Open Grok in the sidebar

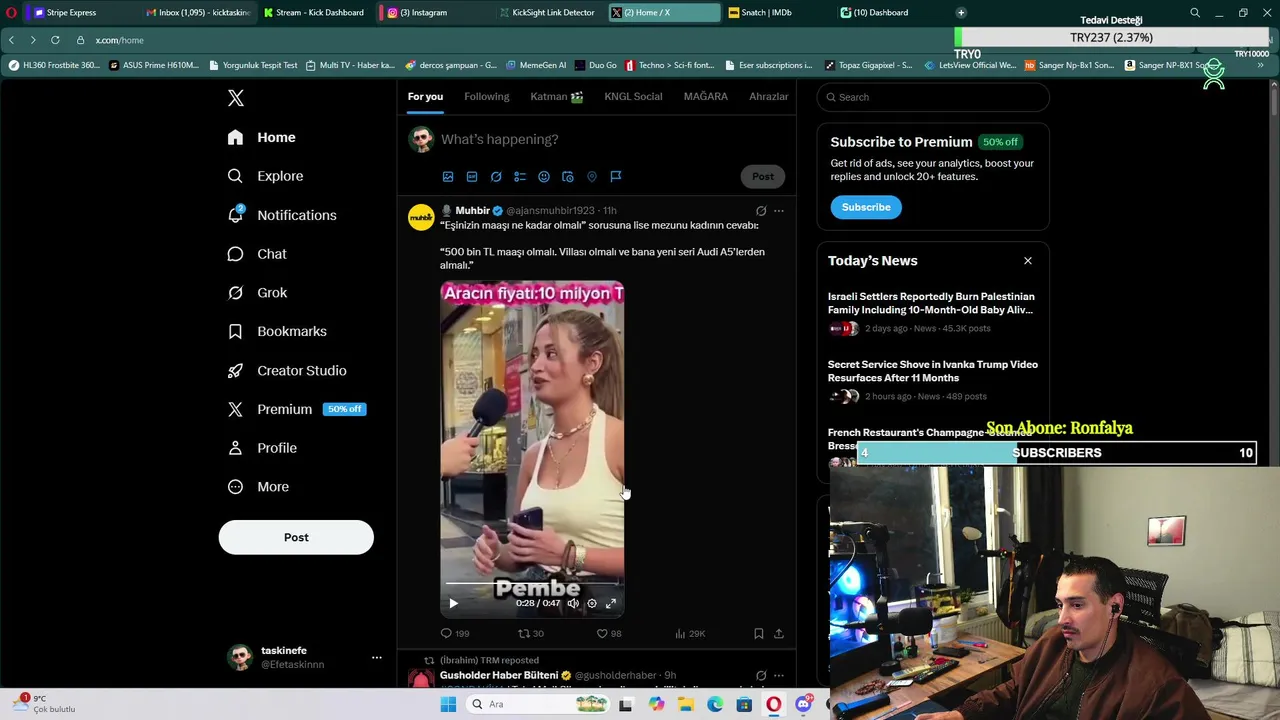tap(258, 293)
